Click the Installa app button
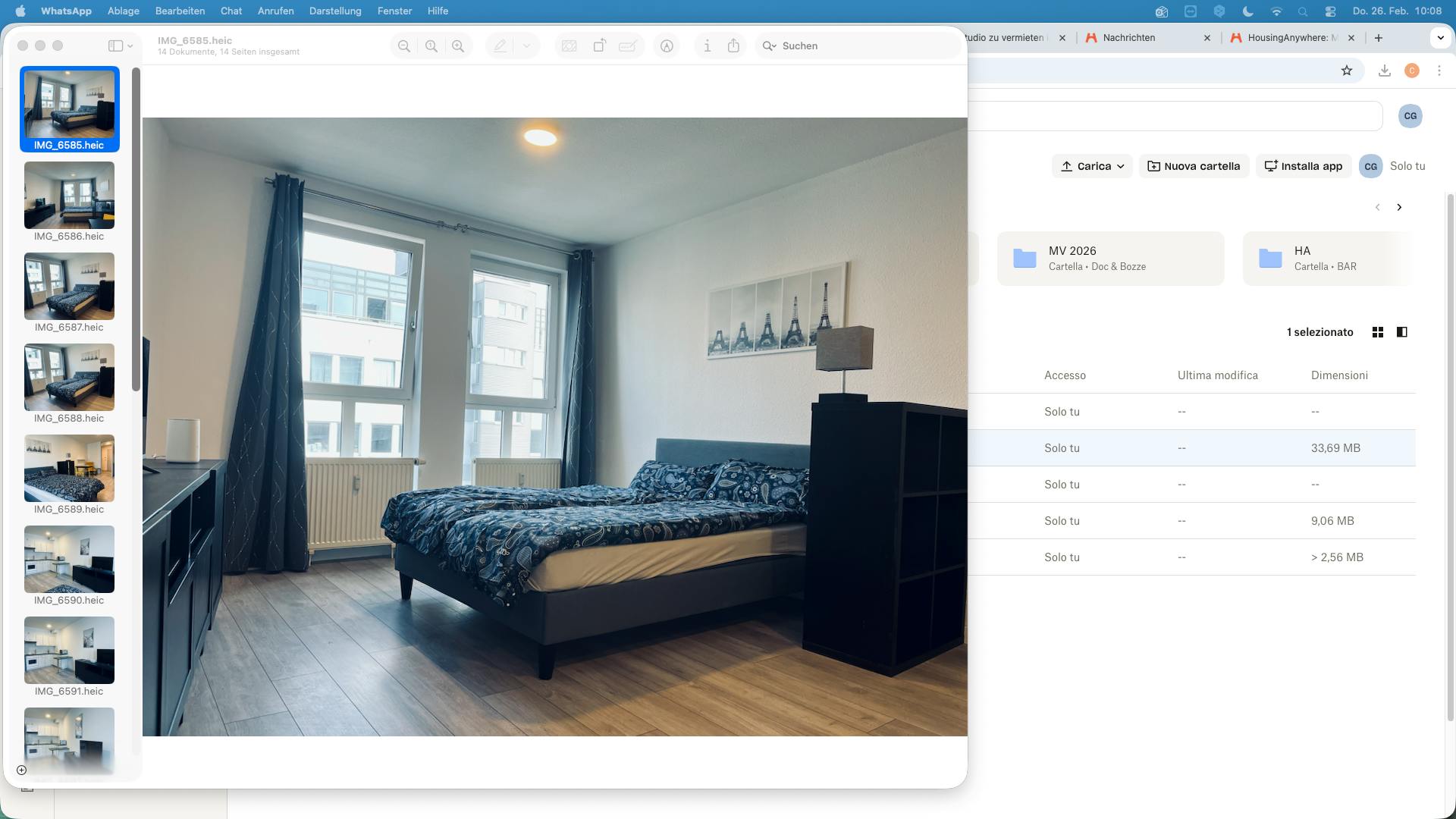Image resolution: width=1456 pixels, height=819 pixels. (x=1304, y=166)
